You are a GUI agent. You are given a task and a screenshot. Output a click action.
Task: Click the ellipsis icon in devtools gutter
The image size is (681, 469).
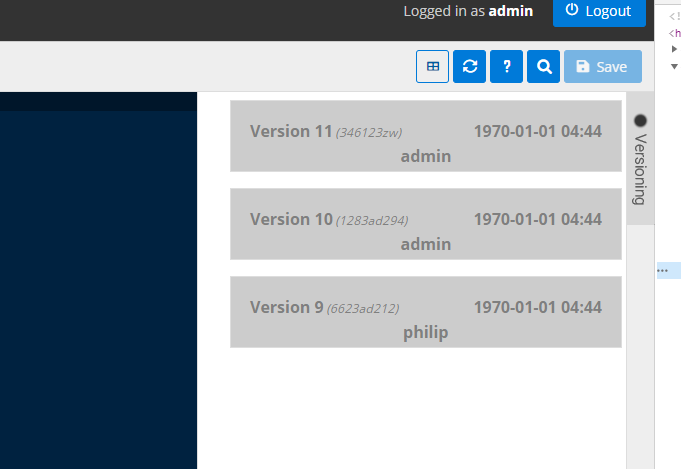coord(662,270)
